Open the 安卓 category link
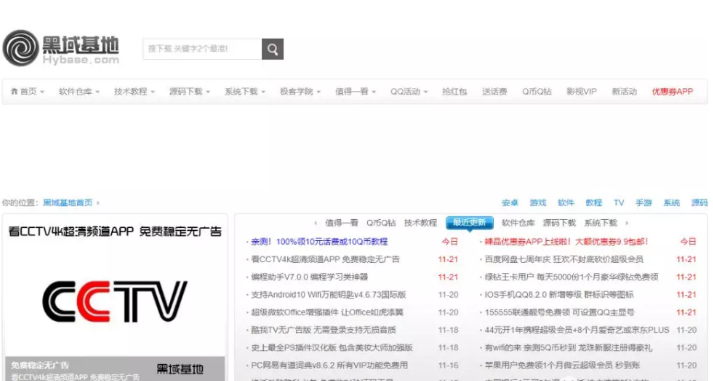The height and width of the screenshot is (381, 713). (x=510, y=203)
